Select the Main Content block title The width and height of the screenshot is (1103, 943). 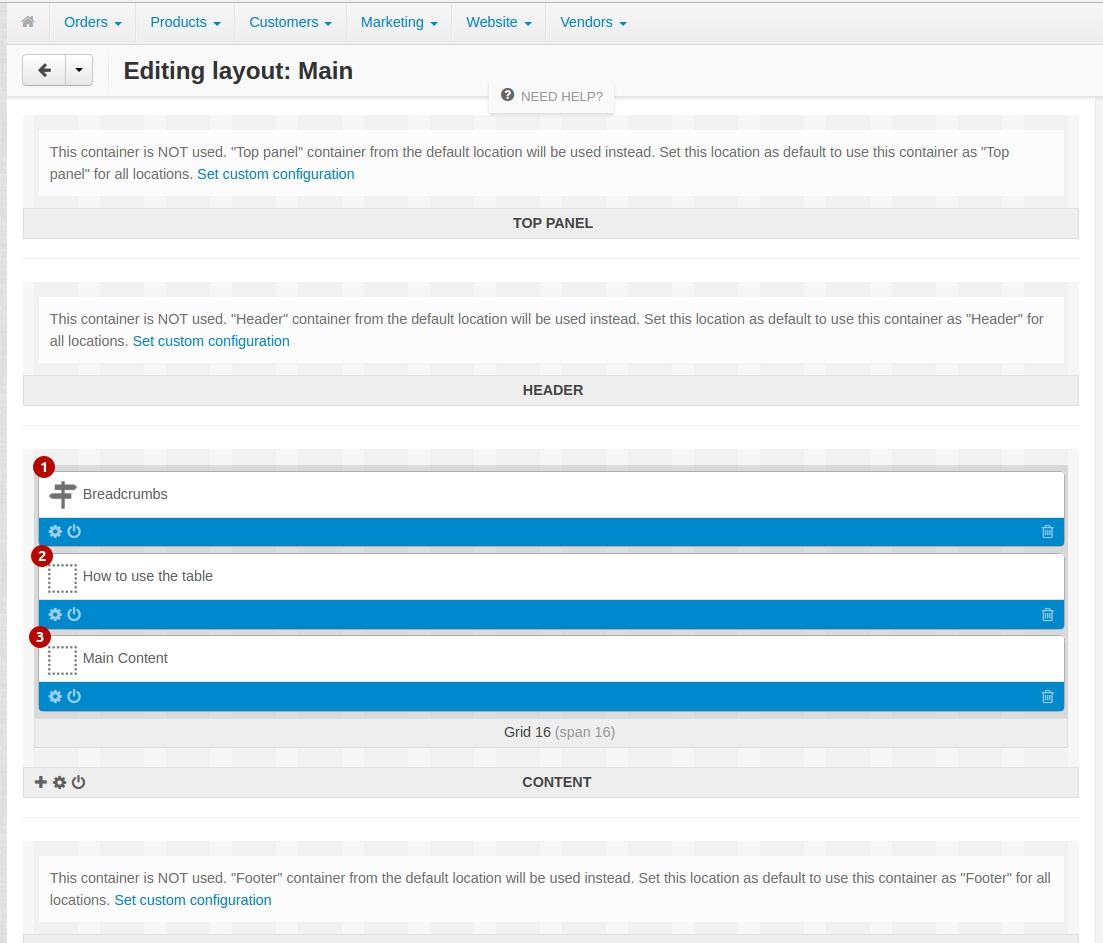click(x=125, y=658)
